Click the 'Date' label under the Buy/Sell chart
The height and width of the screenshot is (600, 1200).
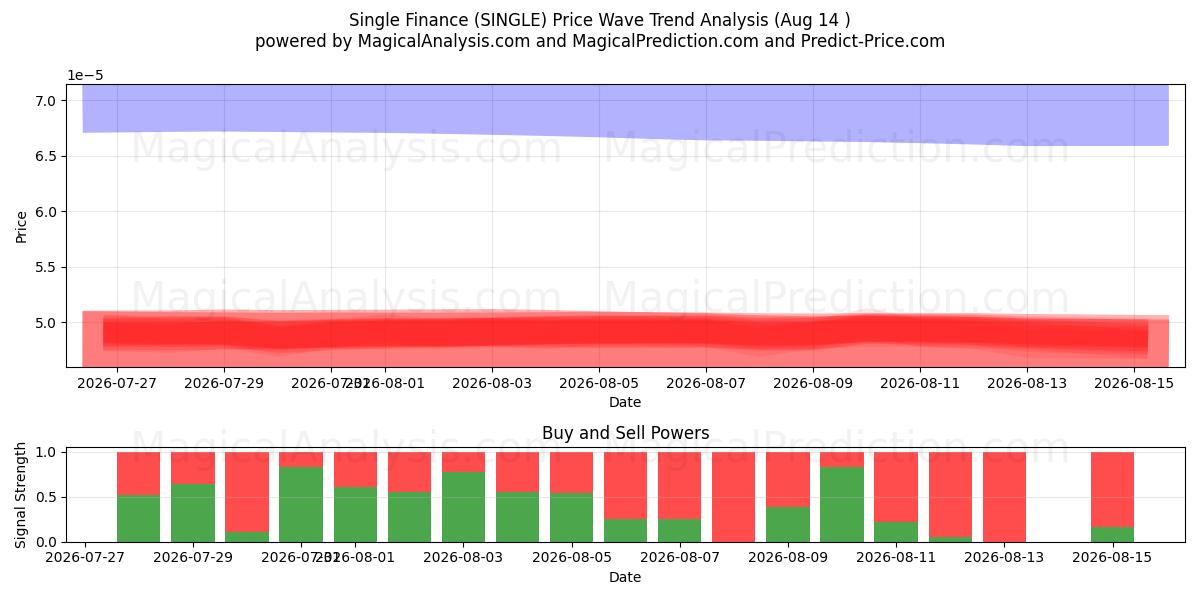[625, 577]
